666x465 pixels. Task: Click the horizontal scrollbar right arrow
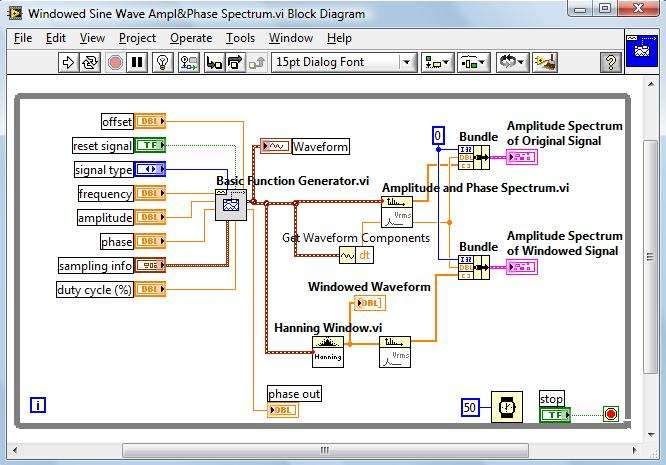pos(635,450)
